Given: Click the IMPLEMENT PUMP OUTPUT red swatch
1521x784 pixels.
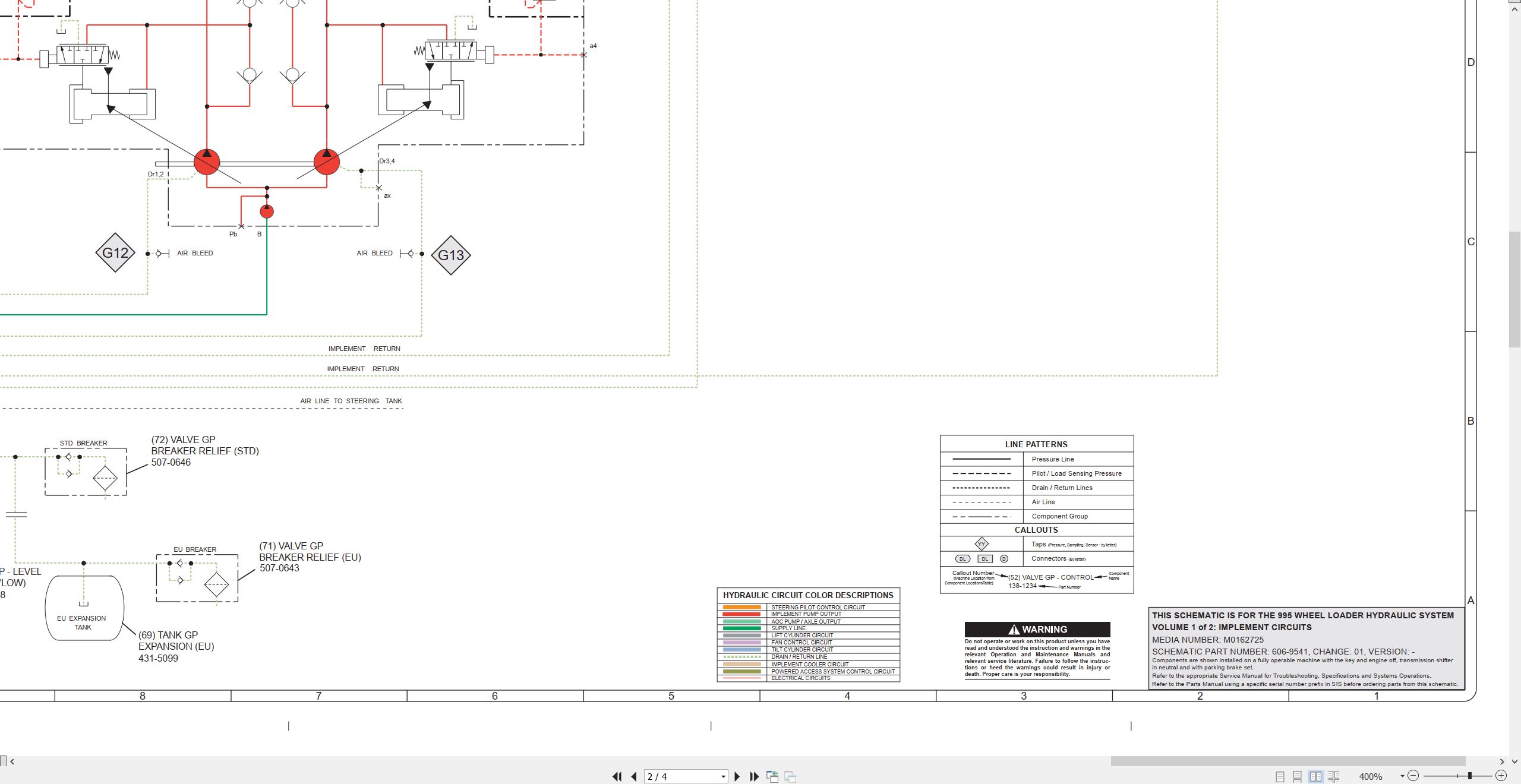Looking at the screenshot, I should tap(741, 614).
